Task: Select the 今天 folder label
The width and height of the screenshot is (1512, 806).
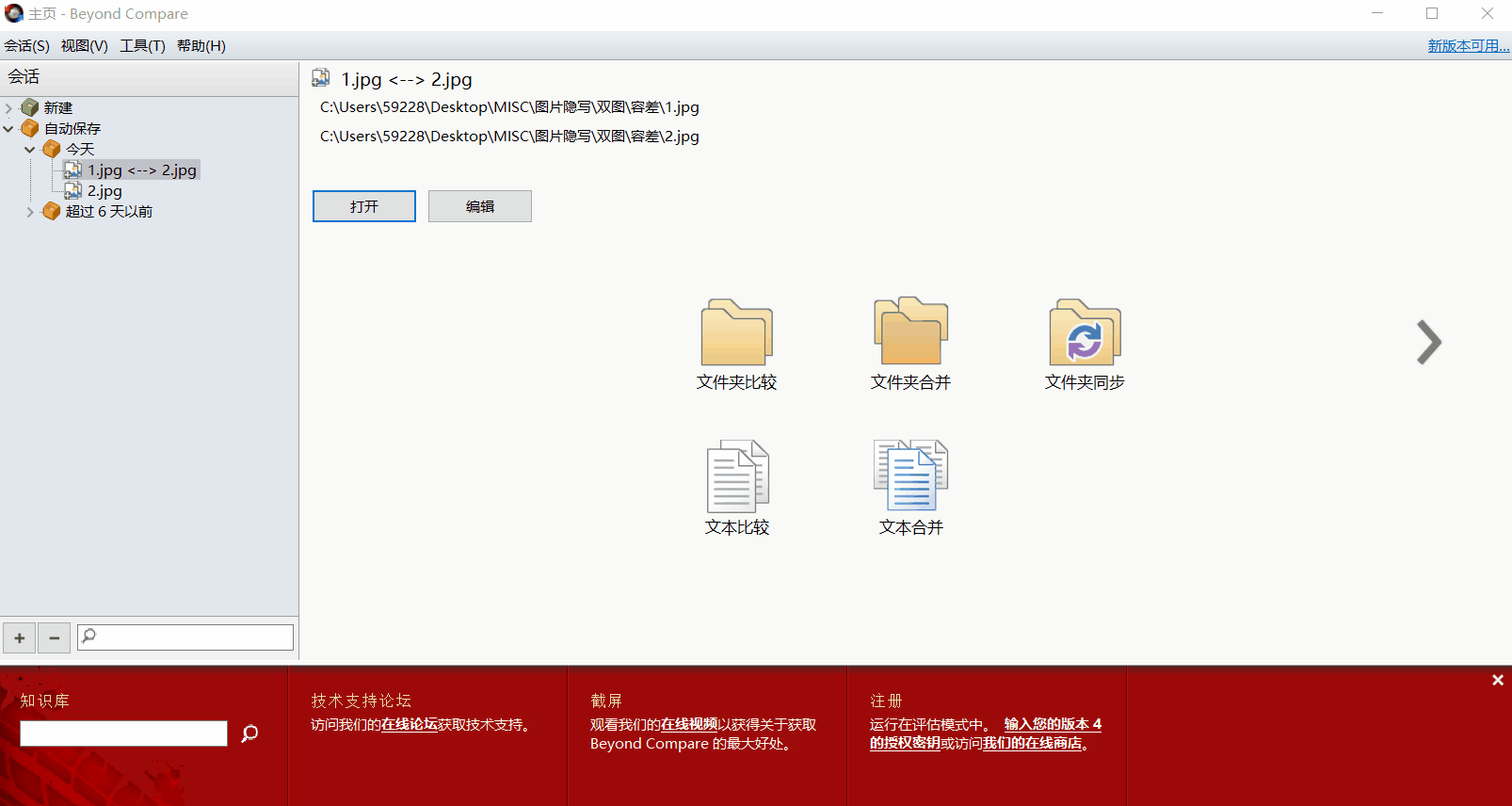Action: (x=80, y=150)
